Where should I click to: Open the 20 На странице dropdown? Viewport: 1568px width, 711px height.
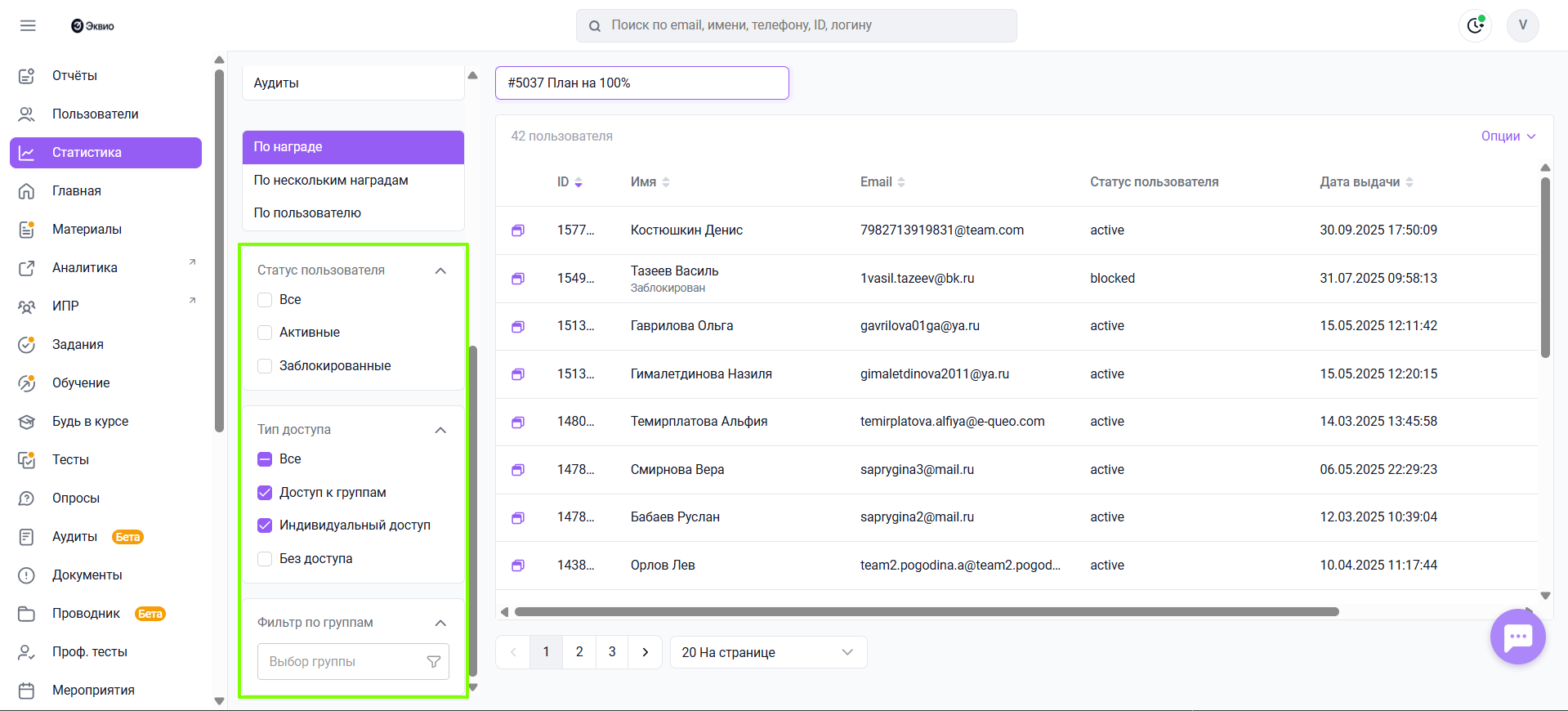[767, 652]
